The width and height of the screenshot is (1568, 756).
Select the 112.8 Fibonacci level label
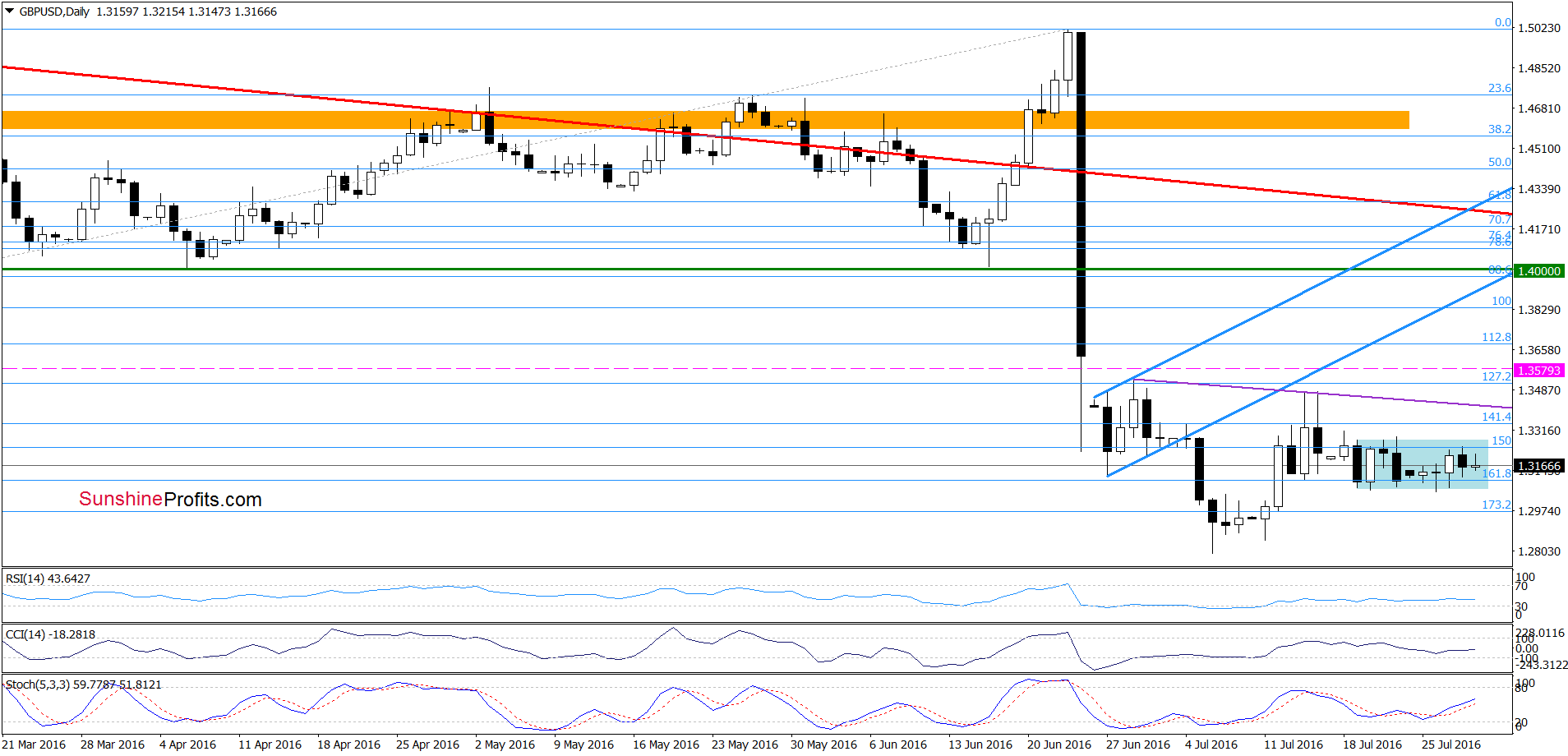pyautogui.click(x=1497, y=337)
